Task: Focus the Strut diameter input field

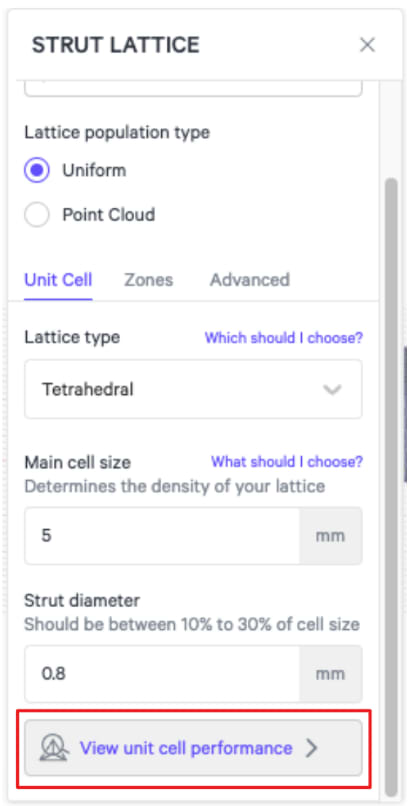Action: tap(162, 674)
